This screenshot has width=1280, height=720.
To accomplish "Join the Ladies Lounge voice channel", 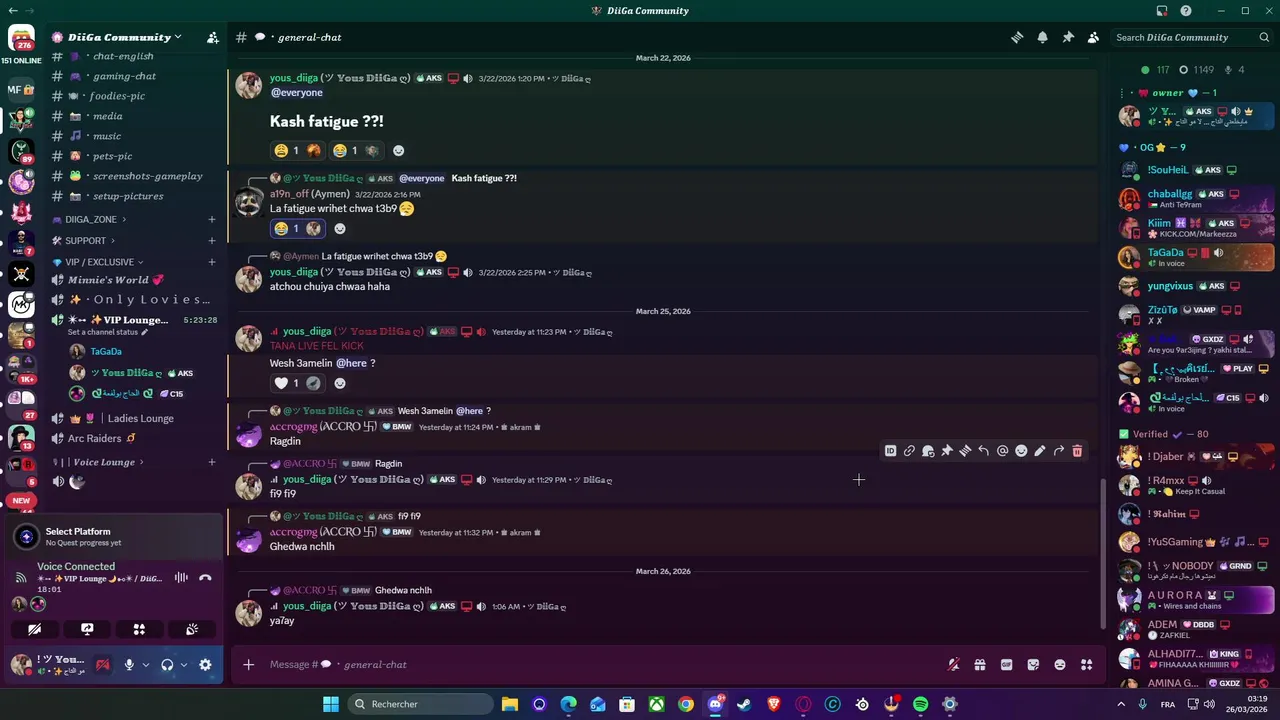I will click(135, 418).
